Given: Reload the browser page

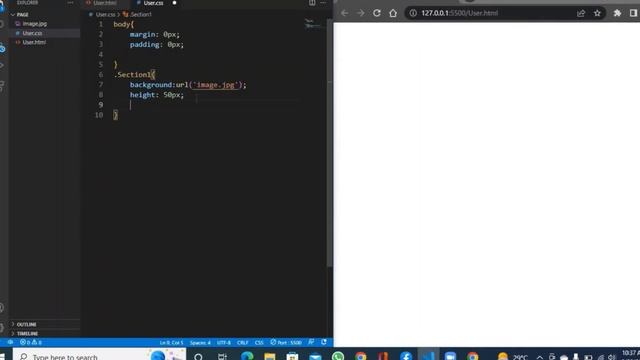Looking at the screenshot, I should 377,13.
